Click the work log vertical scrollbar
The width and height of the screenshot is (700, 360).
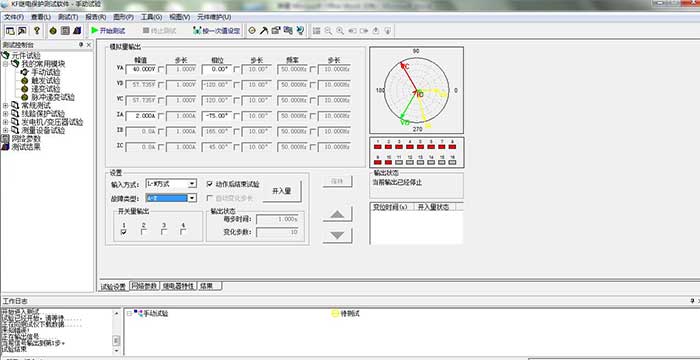tap(116, 331)
